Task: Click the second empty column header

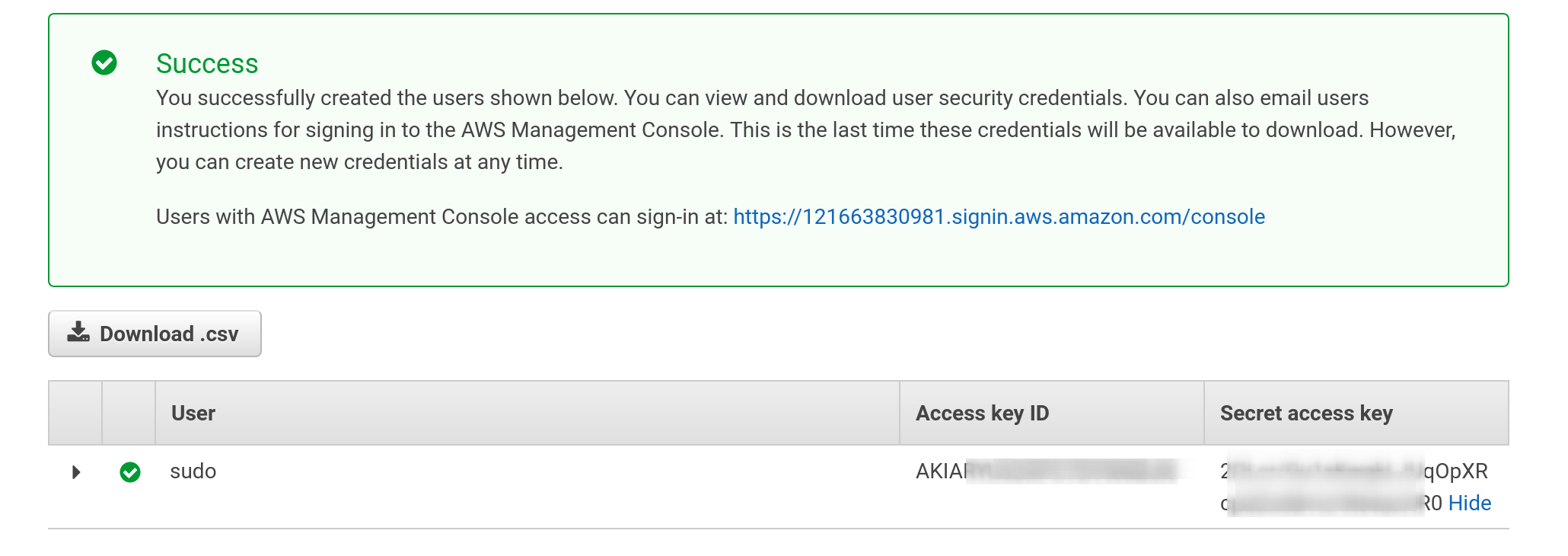Action: [x=129, y=414]
